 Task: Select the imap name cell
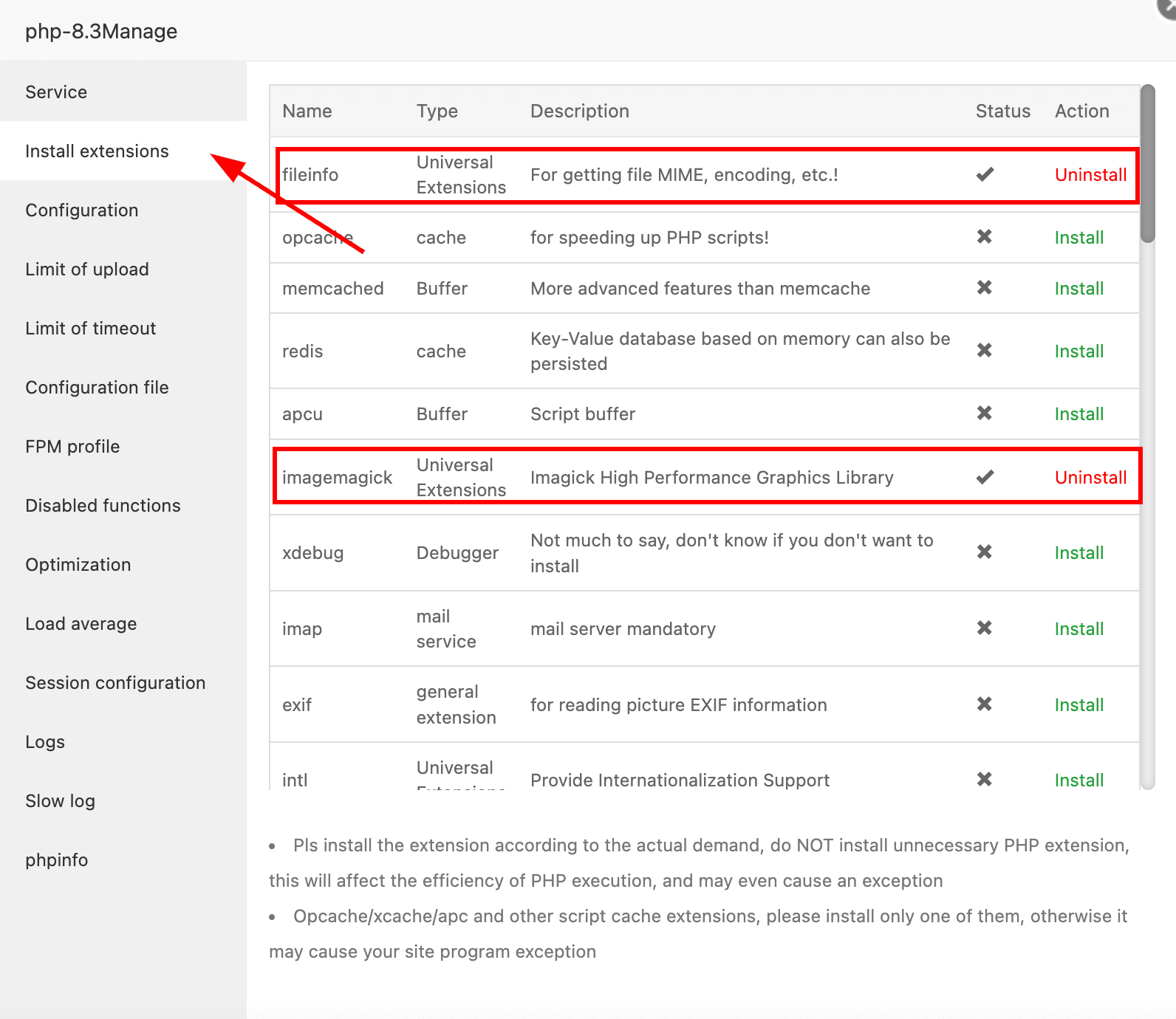pyautogui.click(x=301, y=629)
